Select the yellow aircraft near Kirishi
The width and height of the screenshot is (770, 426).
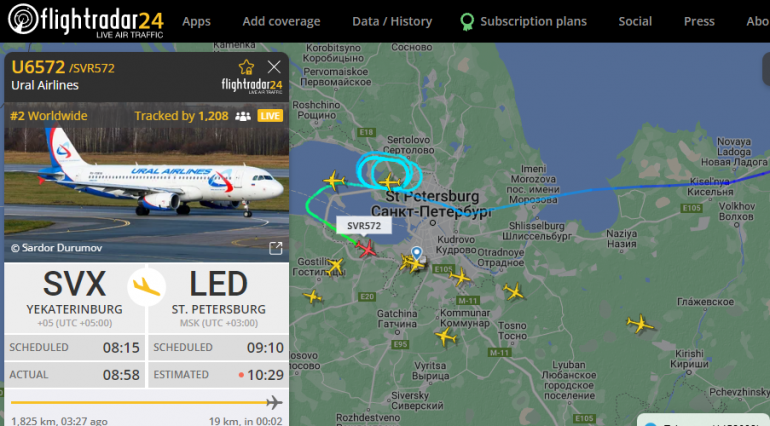click(640, 324)
